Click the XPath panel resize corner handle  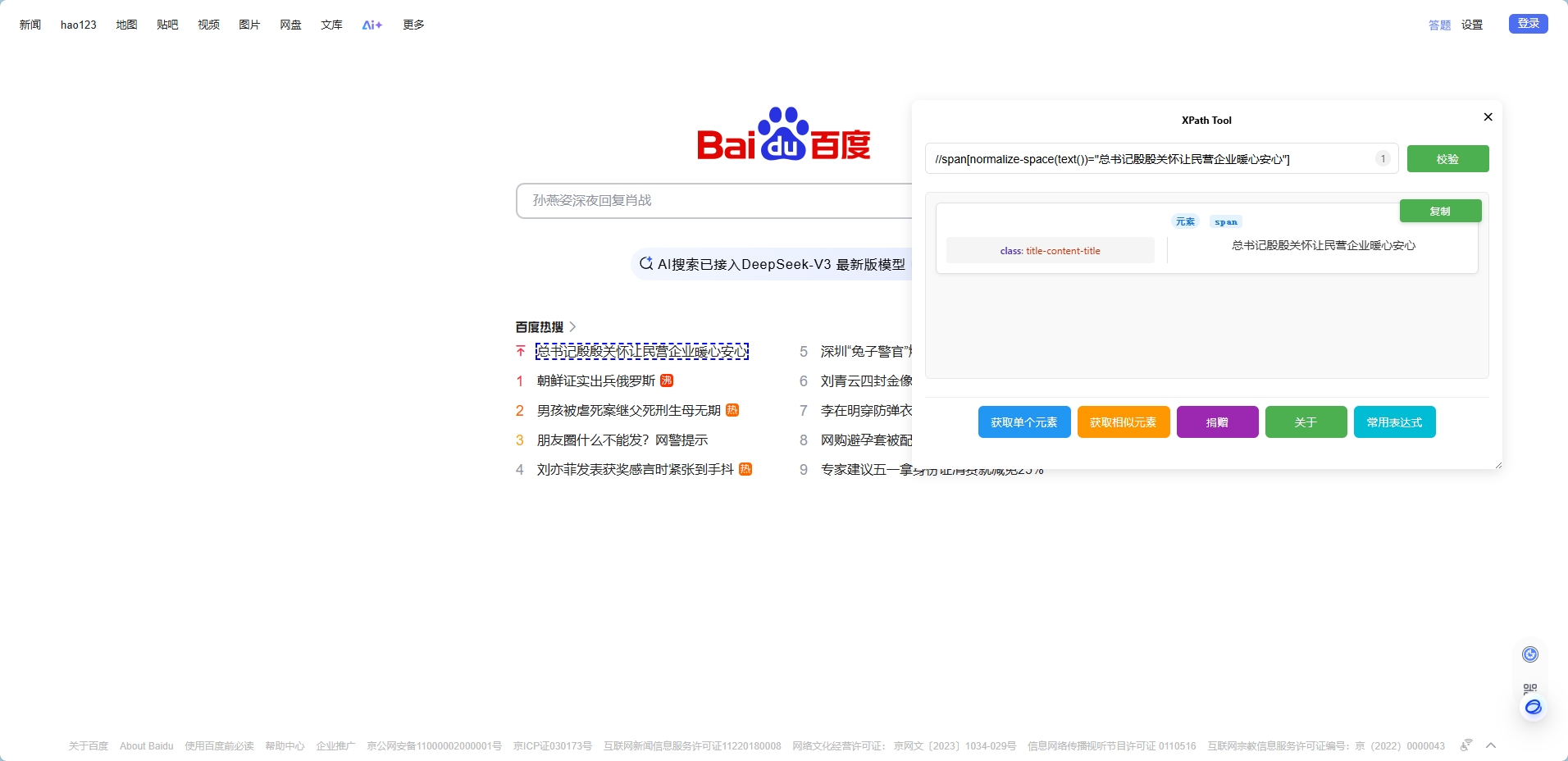point(1498,465)
